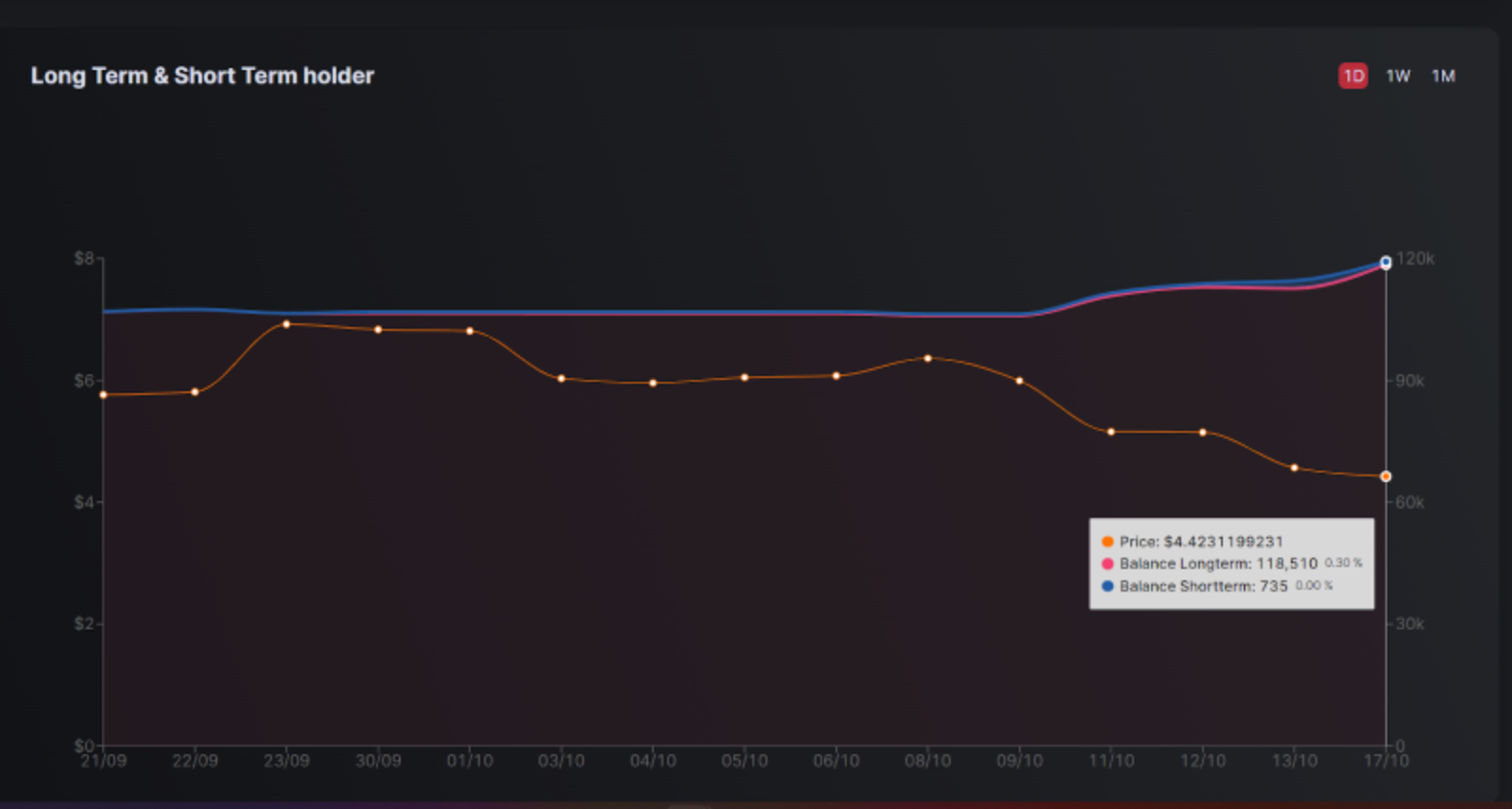Select the 1D timeframe button

[1353, 76]
